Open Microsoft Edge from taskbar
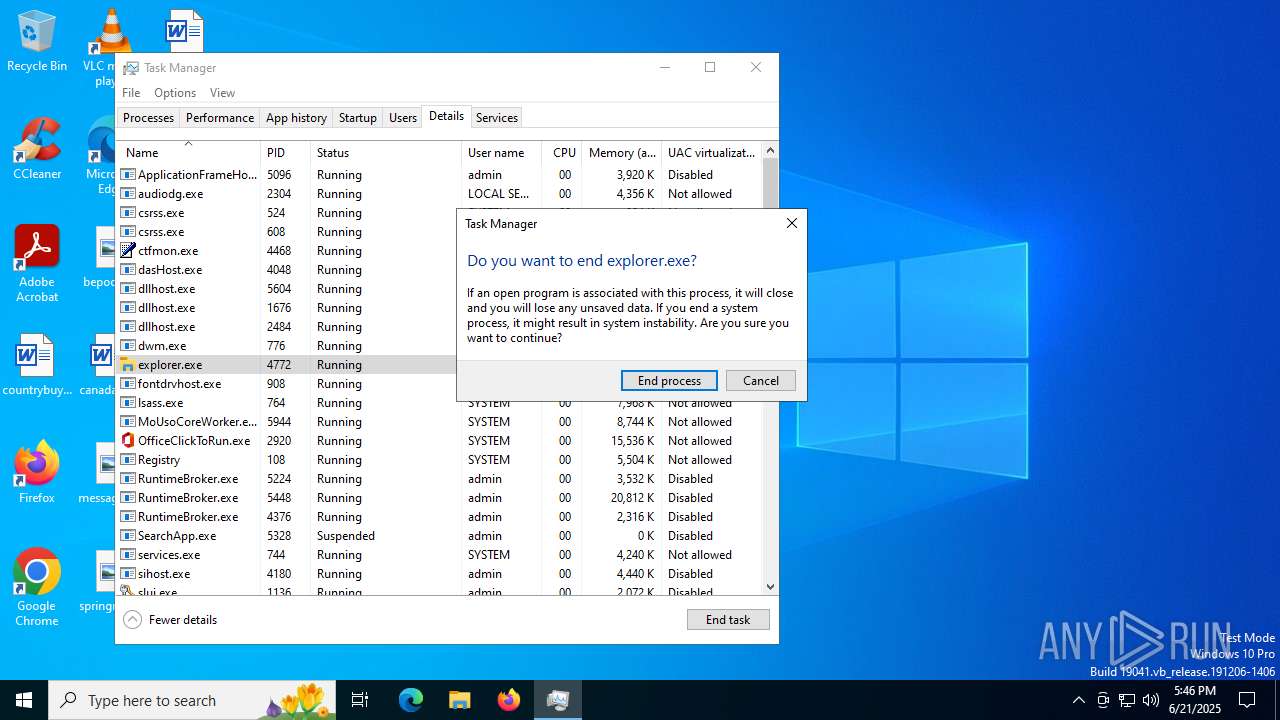The height and width of the screenshot is (720, 1280). (411, 700)
